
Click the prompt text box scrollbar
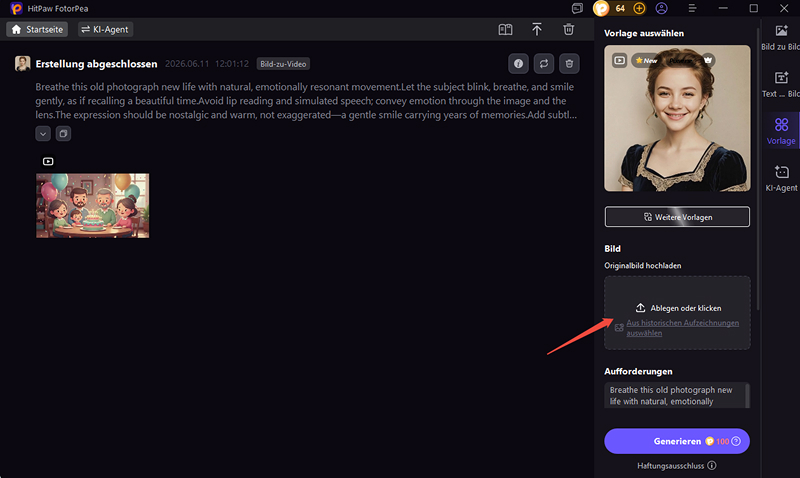[x=747, y=395]
